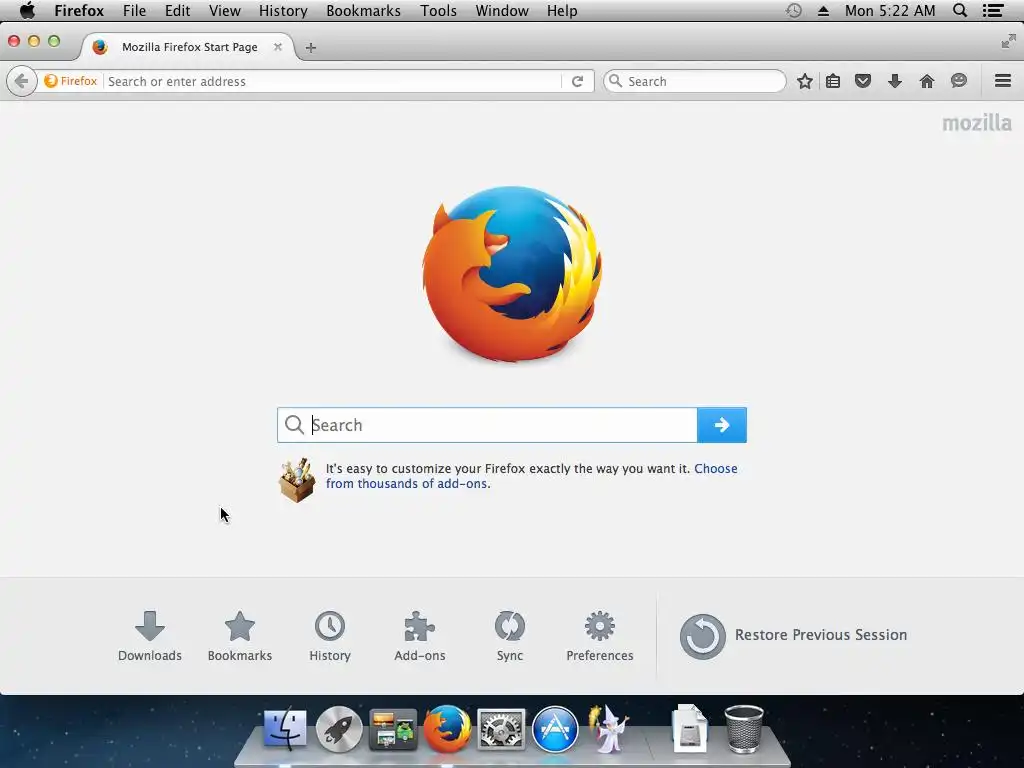Click the back arrow button

[22, 81]
